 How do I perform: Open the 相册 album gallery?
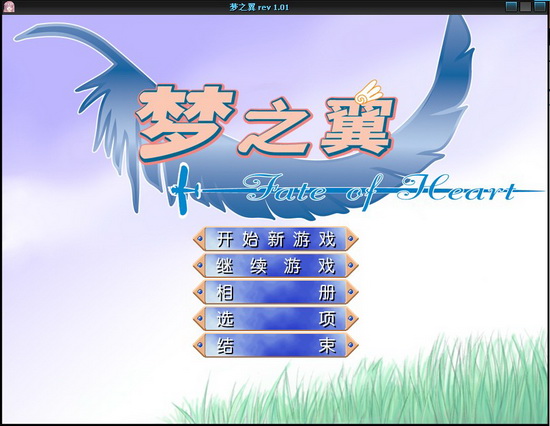point(275,292)
